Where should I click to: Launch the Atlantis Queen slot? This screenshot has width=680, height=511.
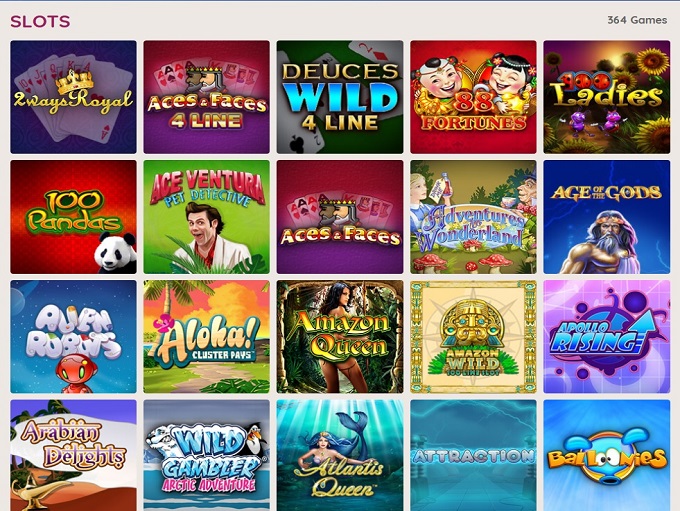click(340, 455)
